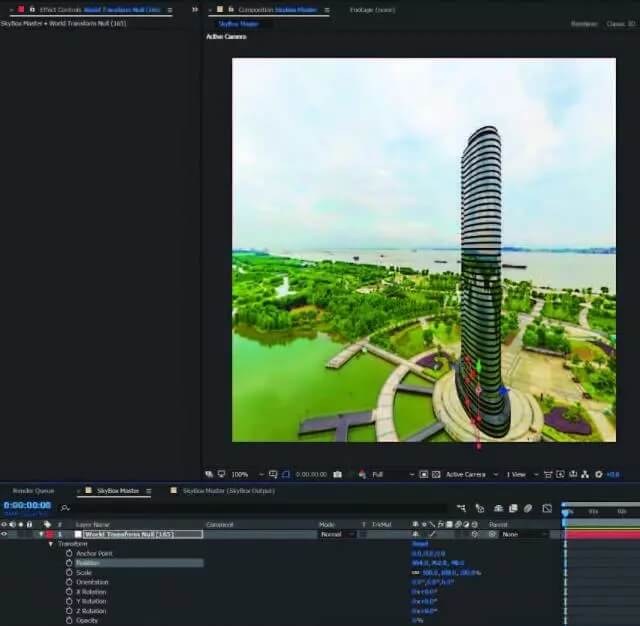Toggle the Position property stopwatch
The height and width of the screenshot is (626, 640).
point(69,563)
